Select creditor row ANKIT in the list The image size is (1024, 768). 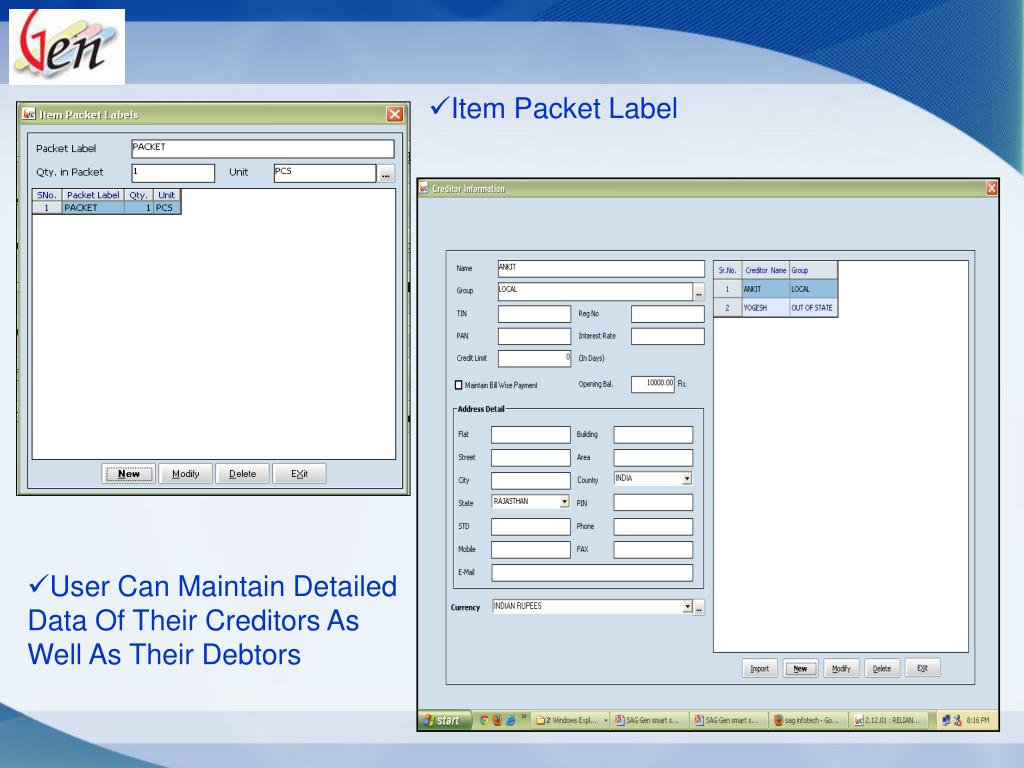[775, 289]
